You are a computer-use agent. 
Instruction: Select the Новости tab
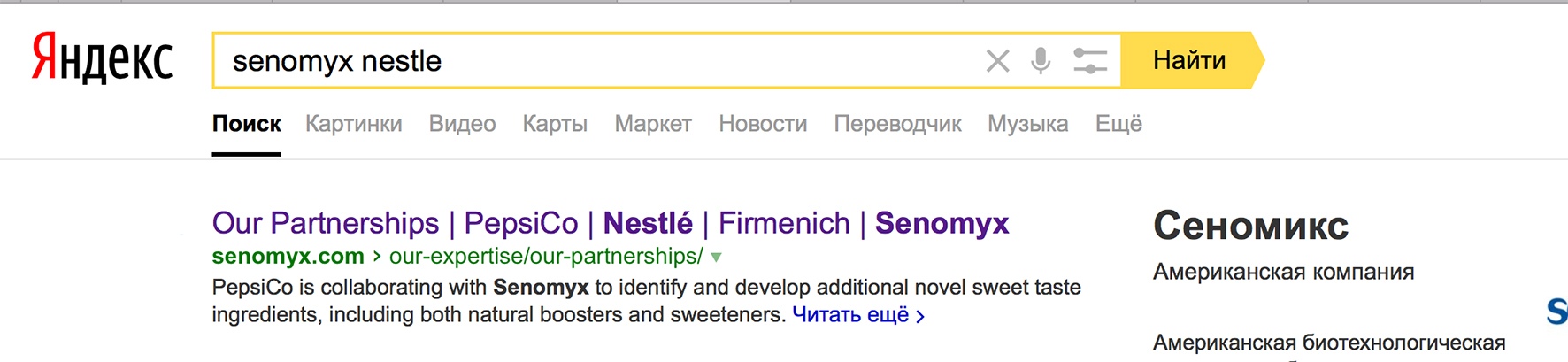763,124
